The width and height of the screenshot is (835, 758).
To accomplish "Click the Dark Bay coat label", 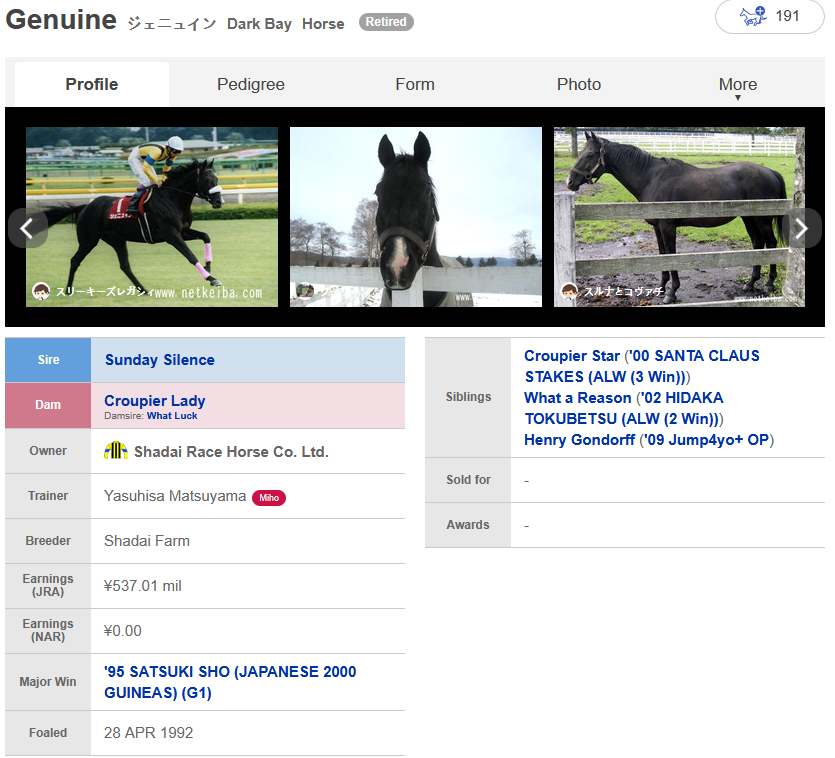I will (259, 24).
